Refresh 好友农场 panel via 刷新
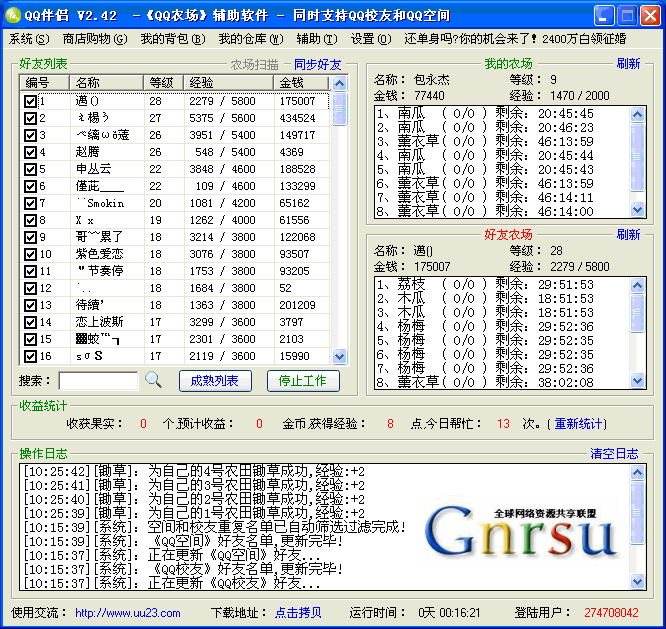Screen dimensions: 666x629 [x=628, y=234]
